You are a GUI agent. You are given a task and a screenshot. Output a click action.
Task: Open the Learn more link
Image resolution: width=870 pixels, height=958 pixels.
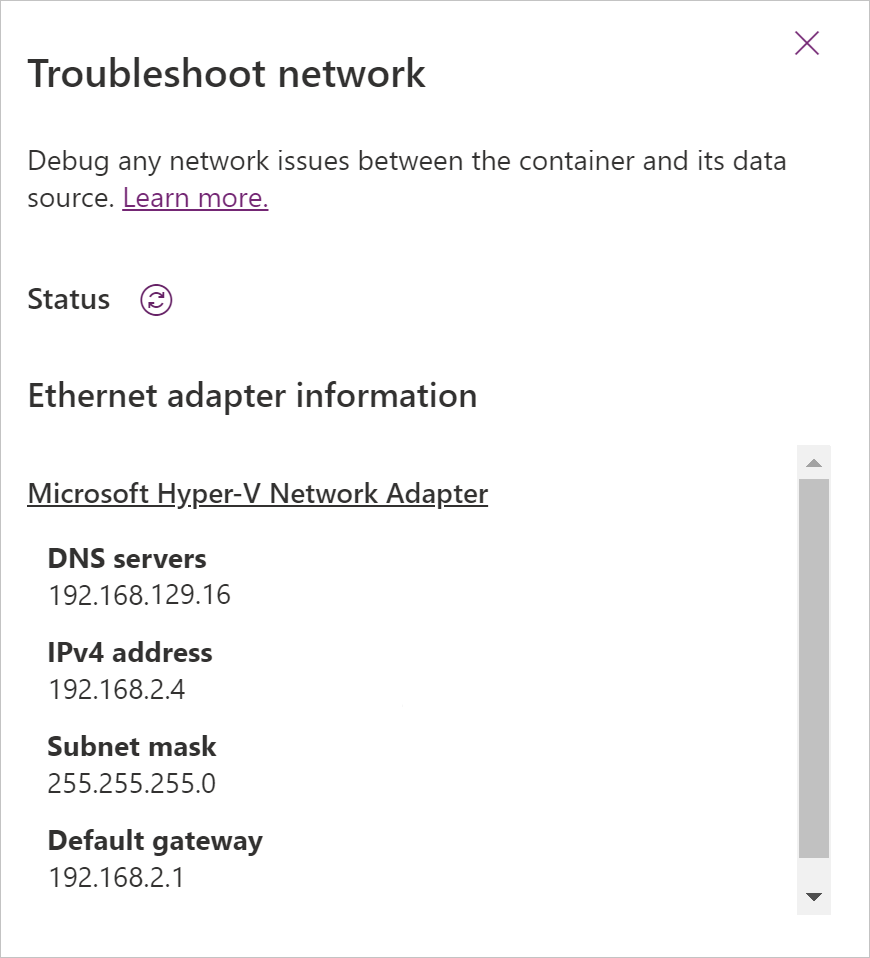click(x=195, y=198)
